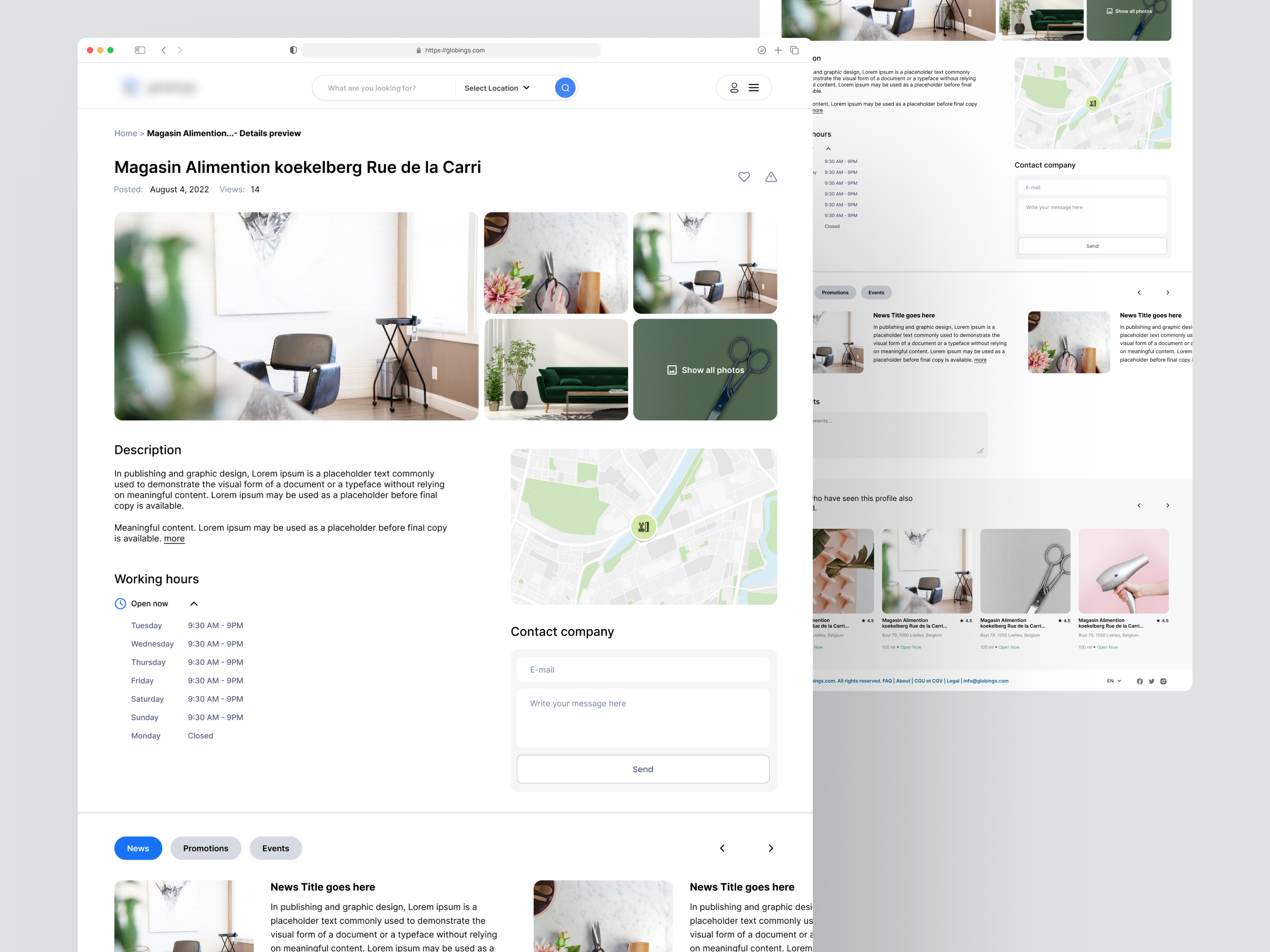Open the Home breadcrumb link

pos(126,133)
